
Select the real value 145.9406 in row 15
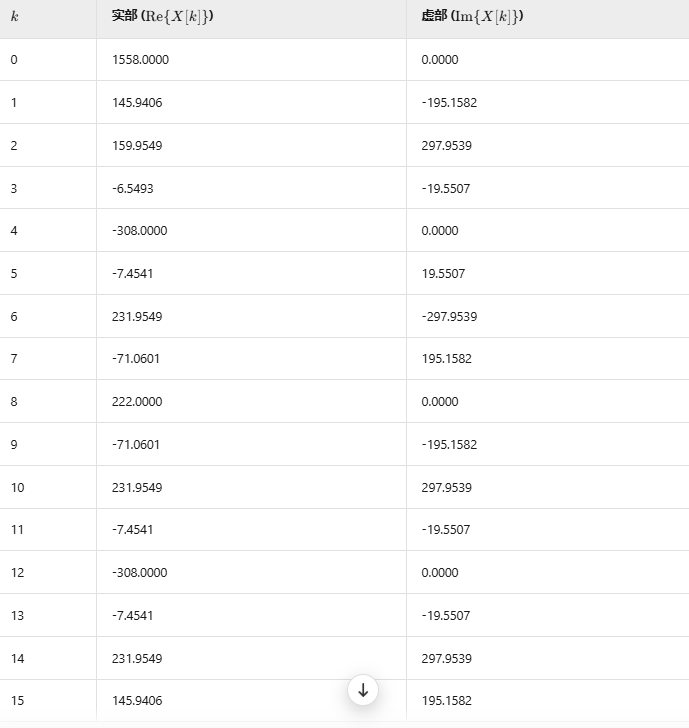[137, 701]
